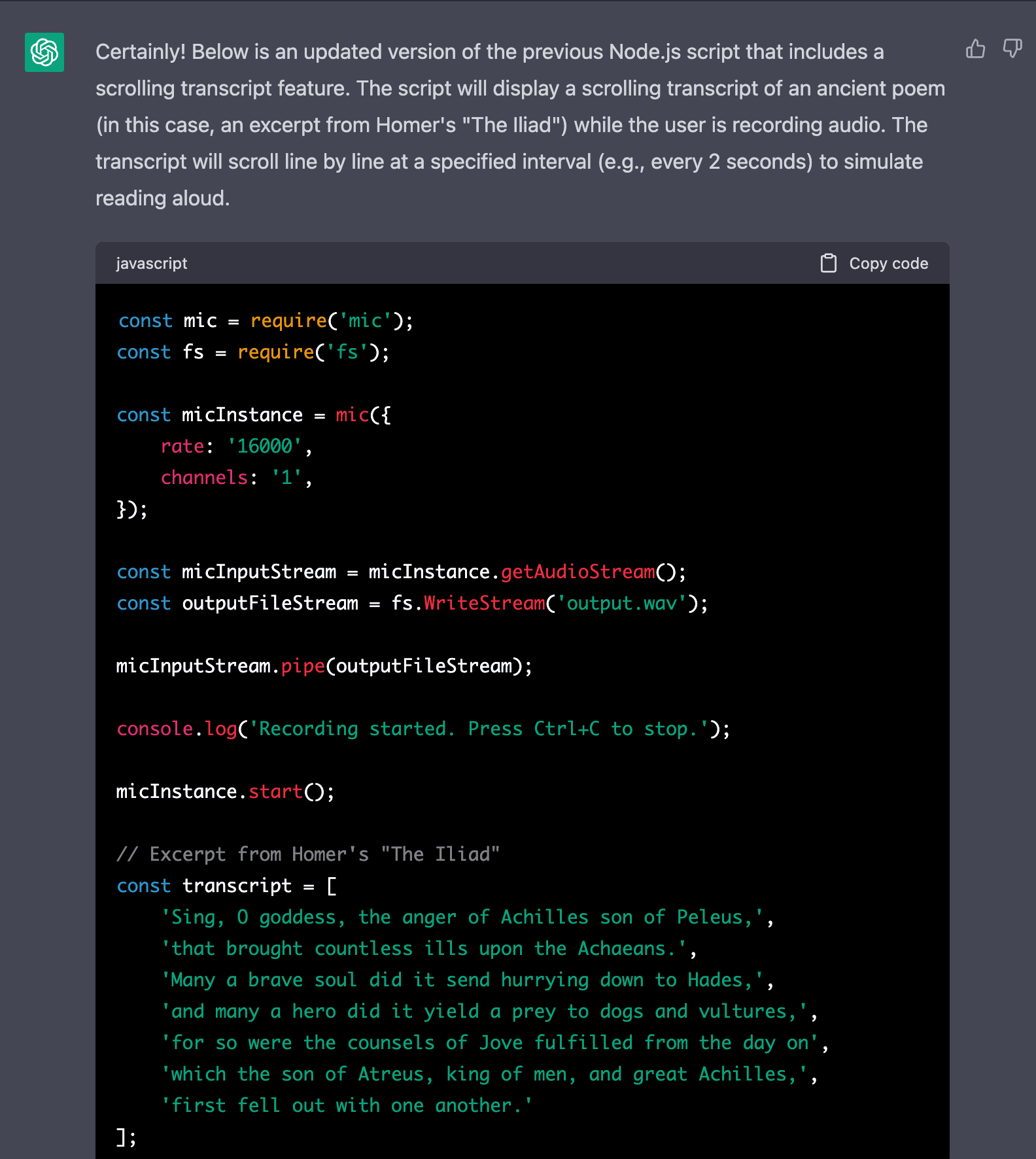Click the 'first fell out' transcript line

[x=347, y=1105]
